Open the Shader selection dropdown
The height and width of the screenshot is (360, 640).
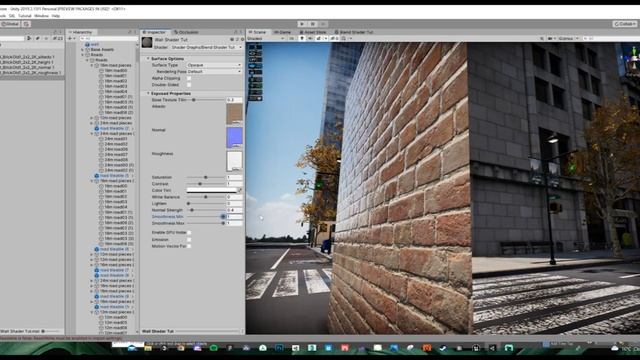(207, 47)
